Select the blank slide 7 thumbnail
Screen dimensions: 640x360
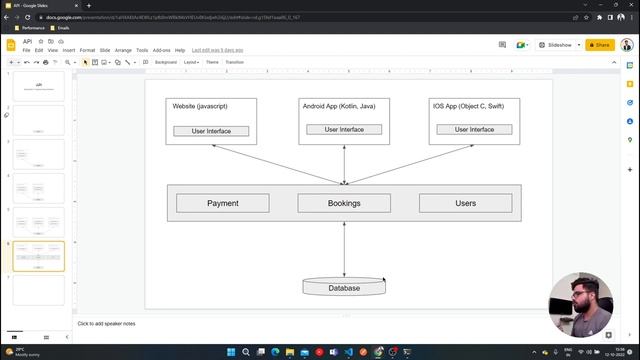pos(39,290)
